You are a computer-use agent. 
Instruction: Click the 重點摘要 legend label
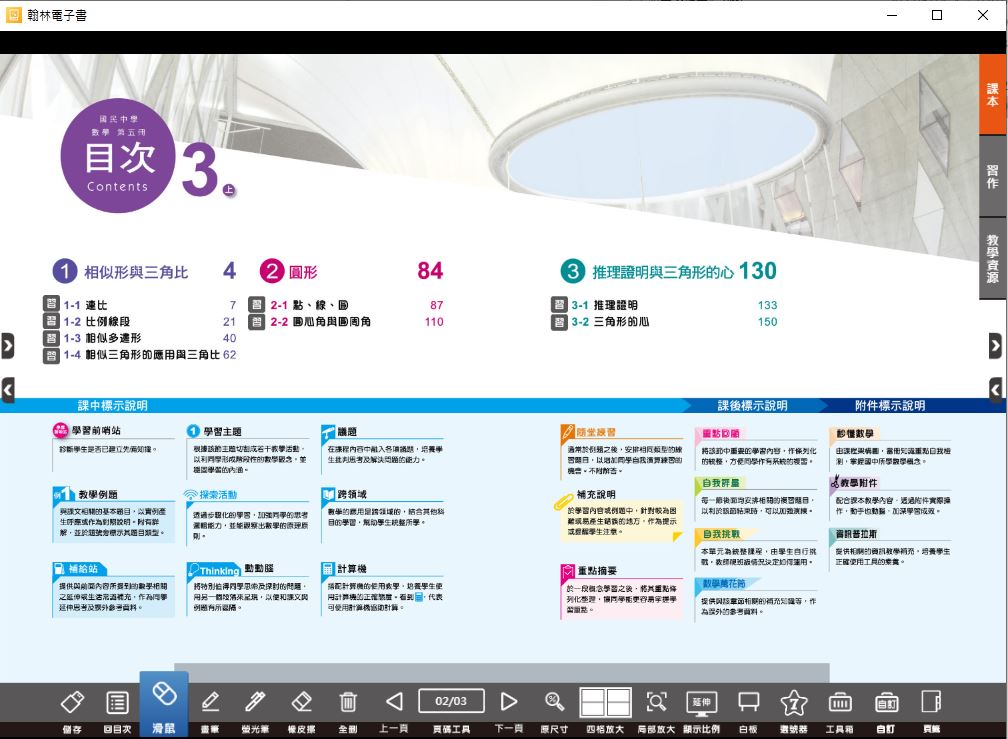[597, 571]
